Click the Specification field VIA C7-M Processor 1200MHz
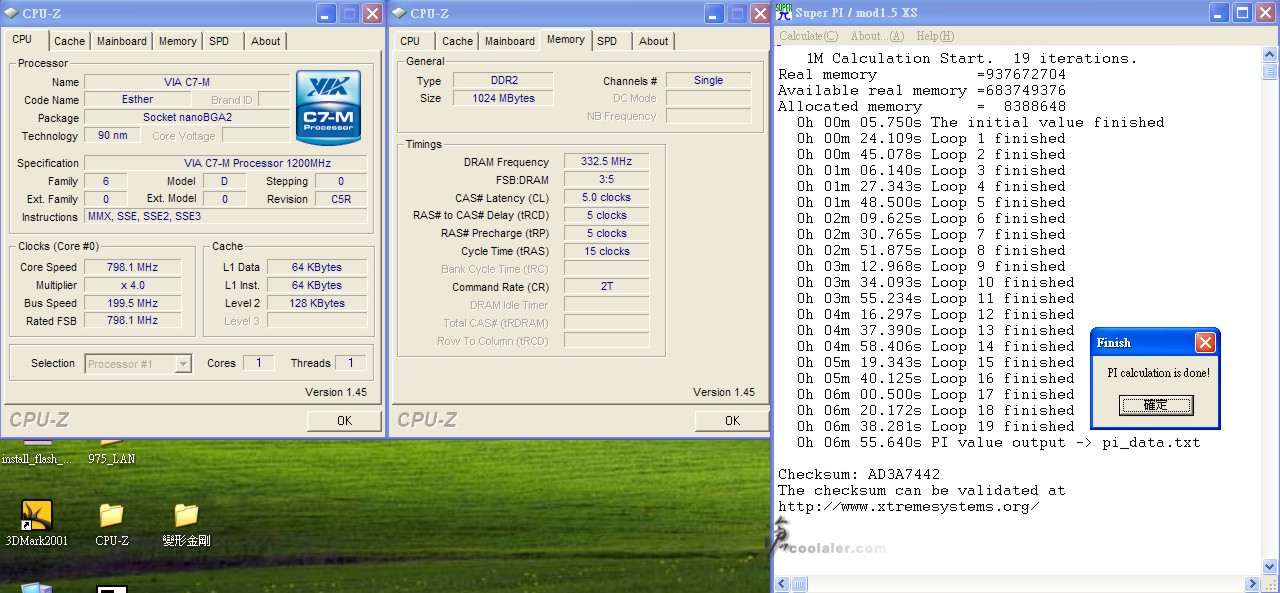 coord(226,162)
